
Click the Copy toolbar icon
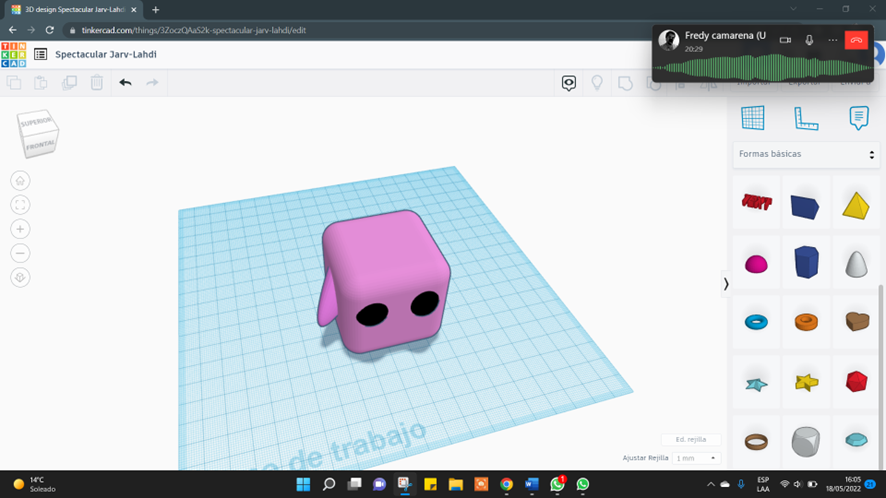tap(14, 83)
